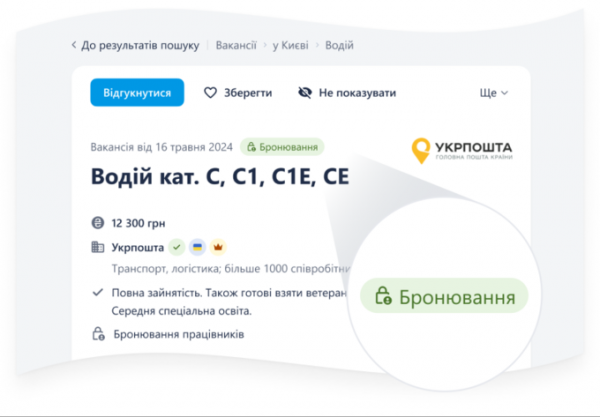Click orange crown badge icon

point(218,247)
